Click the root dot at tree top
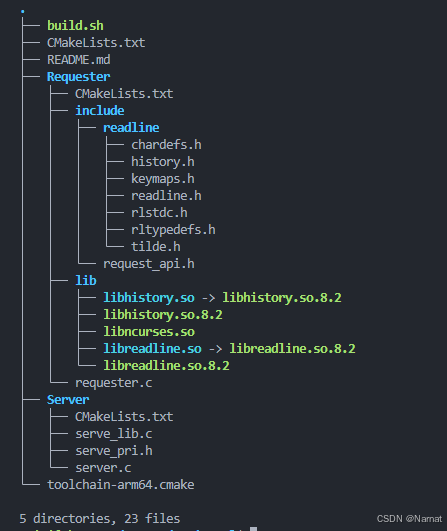447x531 pixels. (23, 12)
